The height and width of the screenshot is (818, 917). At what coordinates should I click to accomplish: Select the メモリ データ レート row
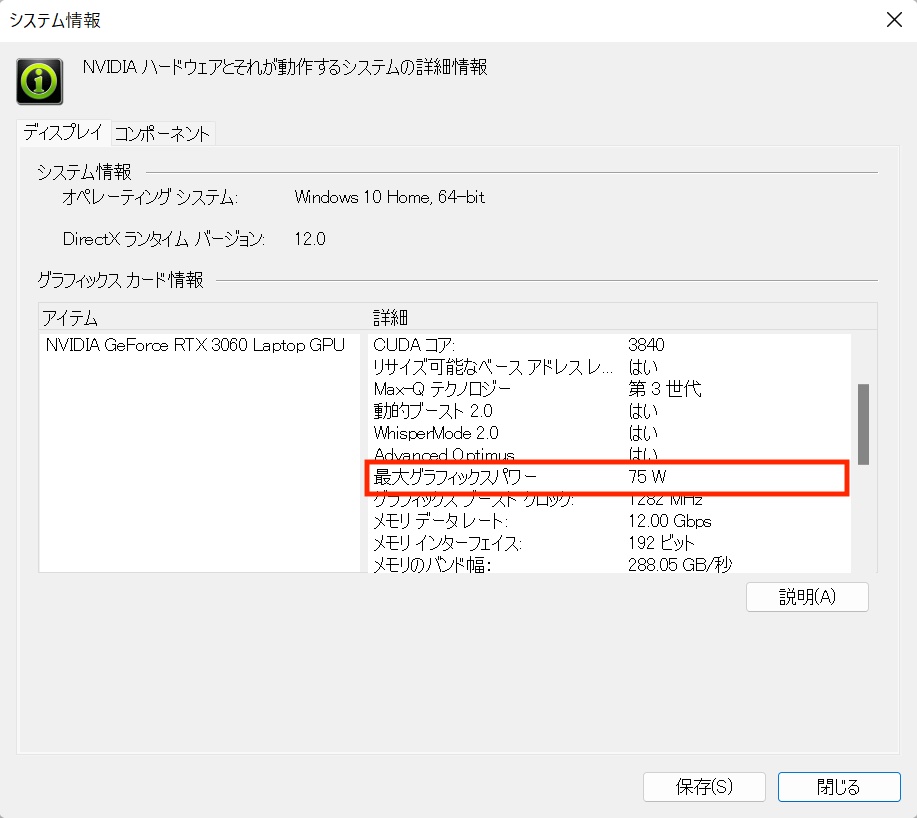click(x=609, y=521)
